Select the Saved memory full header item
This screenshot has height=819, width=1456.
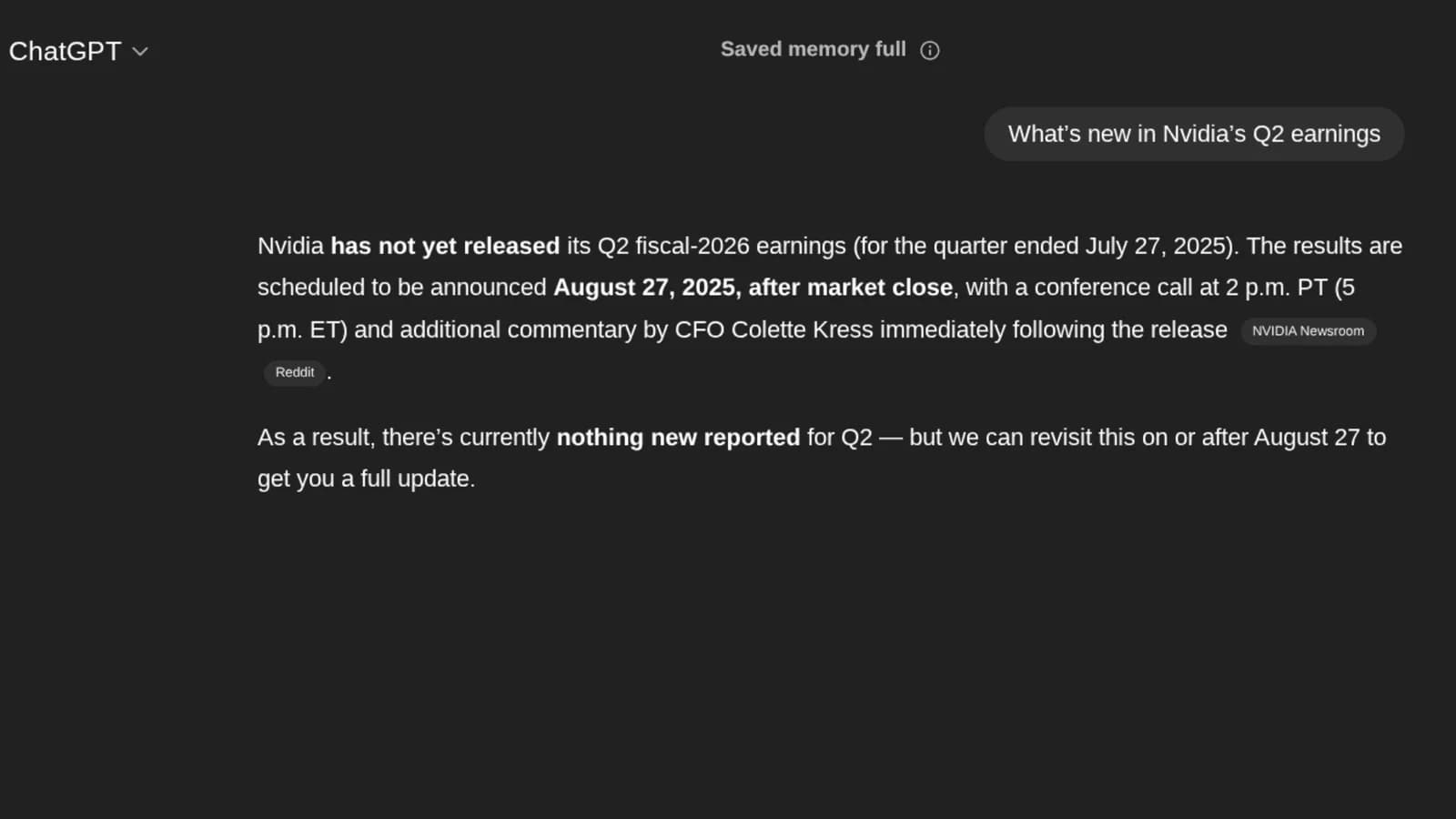point(813,49)
